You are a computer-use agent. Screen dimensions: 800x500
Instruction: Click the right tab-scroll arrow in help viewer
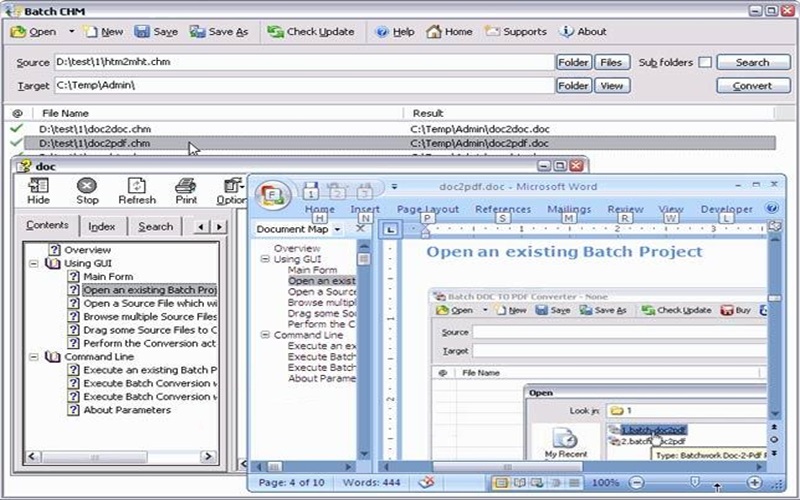pyautogui.click(x=220, y=227)
